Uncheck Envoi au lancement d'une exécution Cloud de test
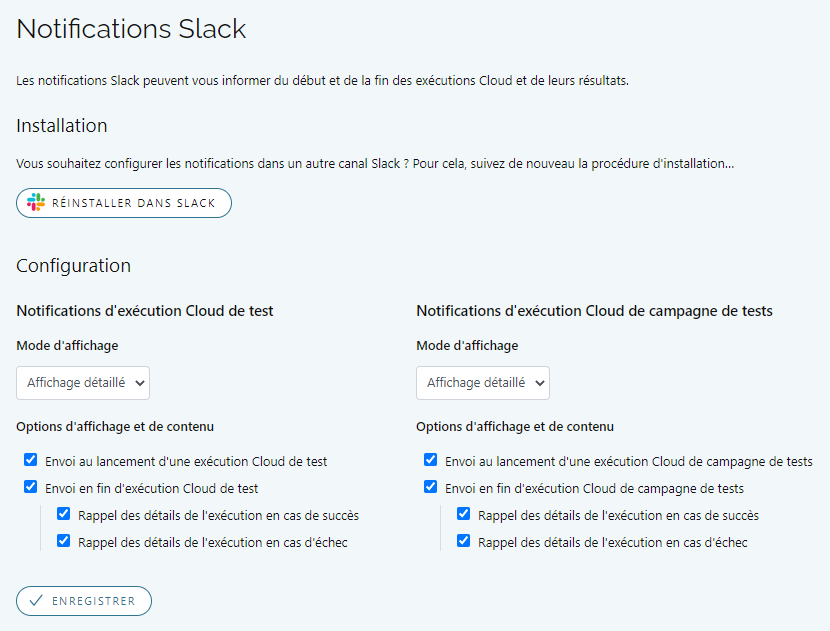The width and height of the screenshot is (830, 631). (30, 461)
